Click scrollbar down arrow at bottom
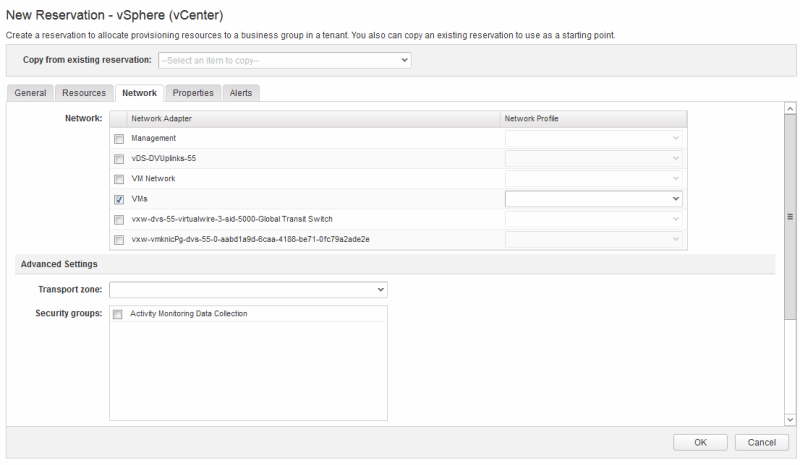800x465 pixels. [790, 419]
